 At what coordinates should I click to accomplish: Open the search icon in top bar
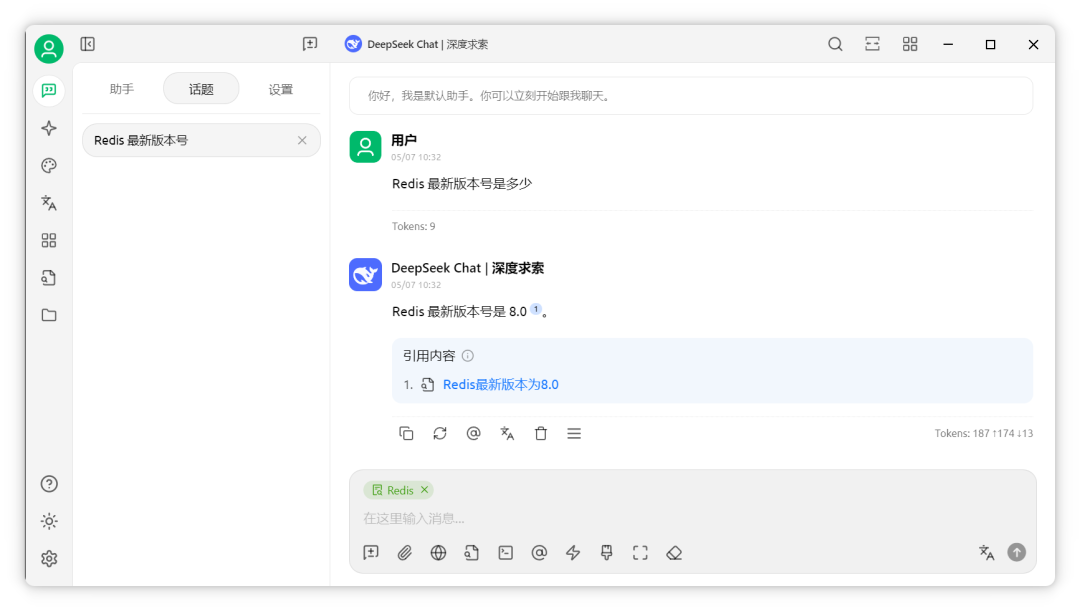coord(835,44)
